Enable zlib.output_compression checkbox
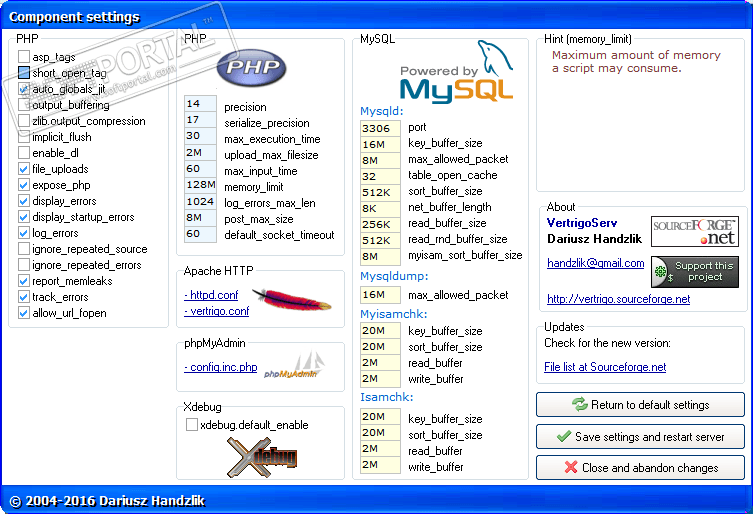Viewport: 753px width, 514px height. pyautogui.click(x=24, y=121)
